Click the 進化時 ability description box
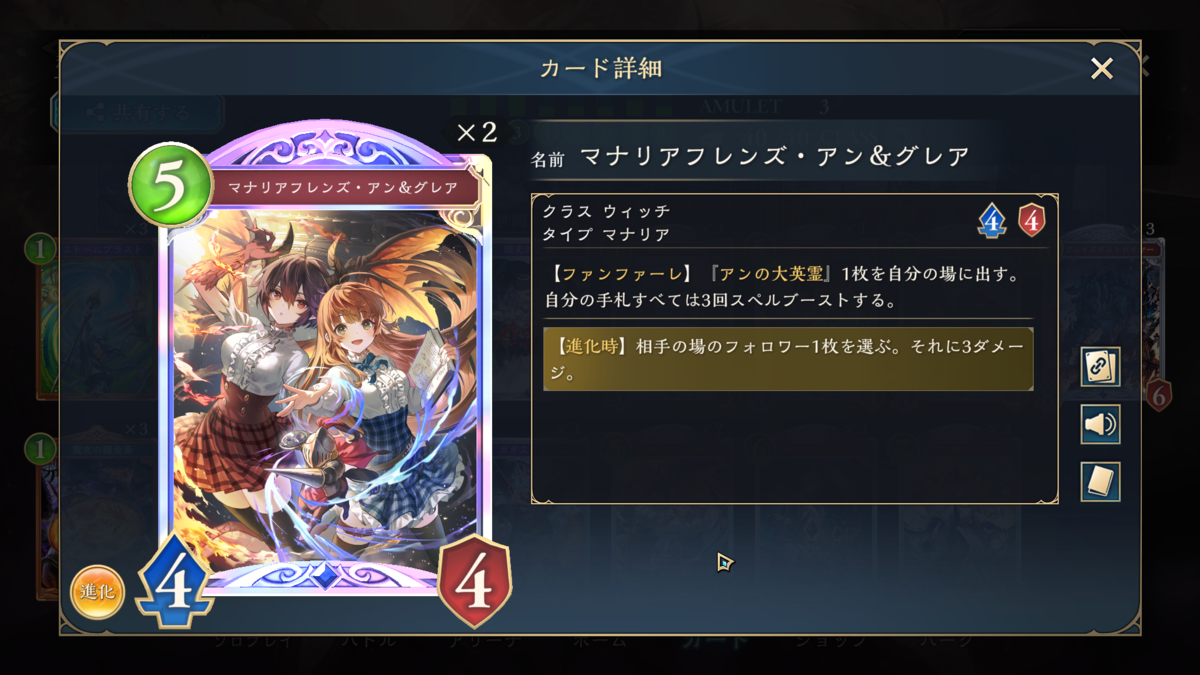This screenshot has height=675, width=1200. pos(788,360)
